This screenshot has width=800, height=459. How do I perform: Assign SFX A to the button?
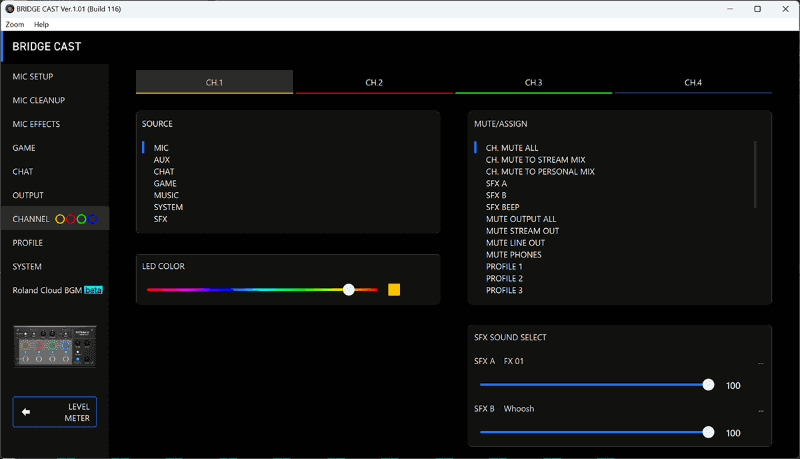[x=496, y=184]
